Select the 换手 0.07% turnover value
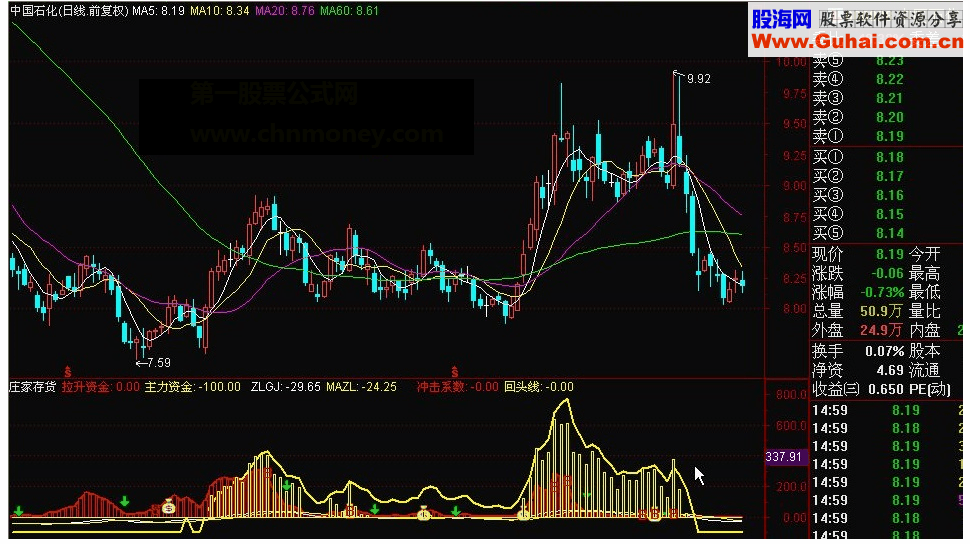970x544 pixels. [x=859, y=352]
